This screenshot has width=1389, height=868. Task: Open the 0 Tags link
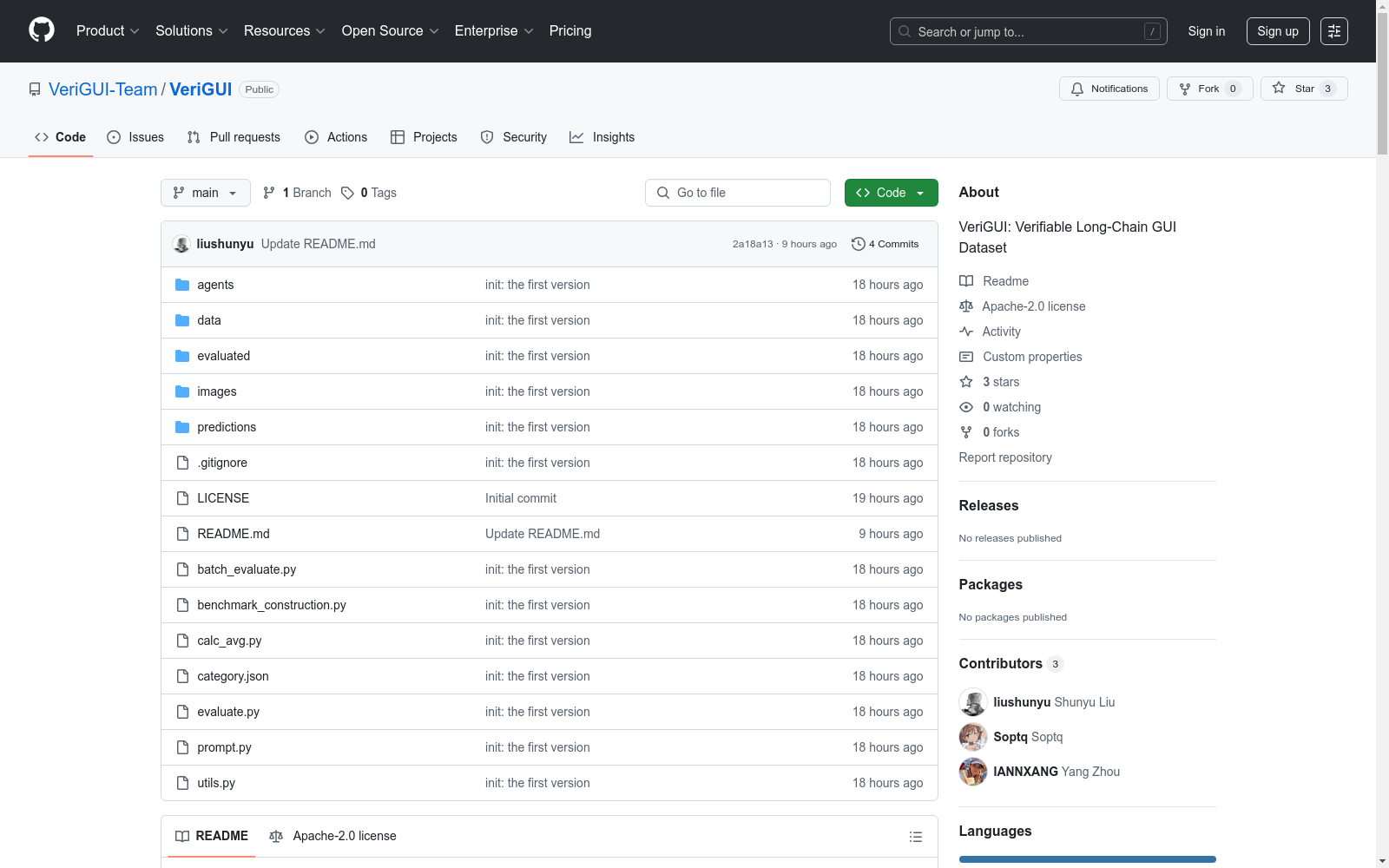click(x=369, y=193)
